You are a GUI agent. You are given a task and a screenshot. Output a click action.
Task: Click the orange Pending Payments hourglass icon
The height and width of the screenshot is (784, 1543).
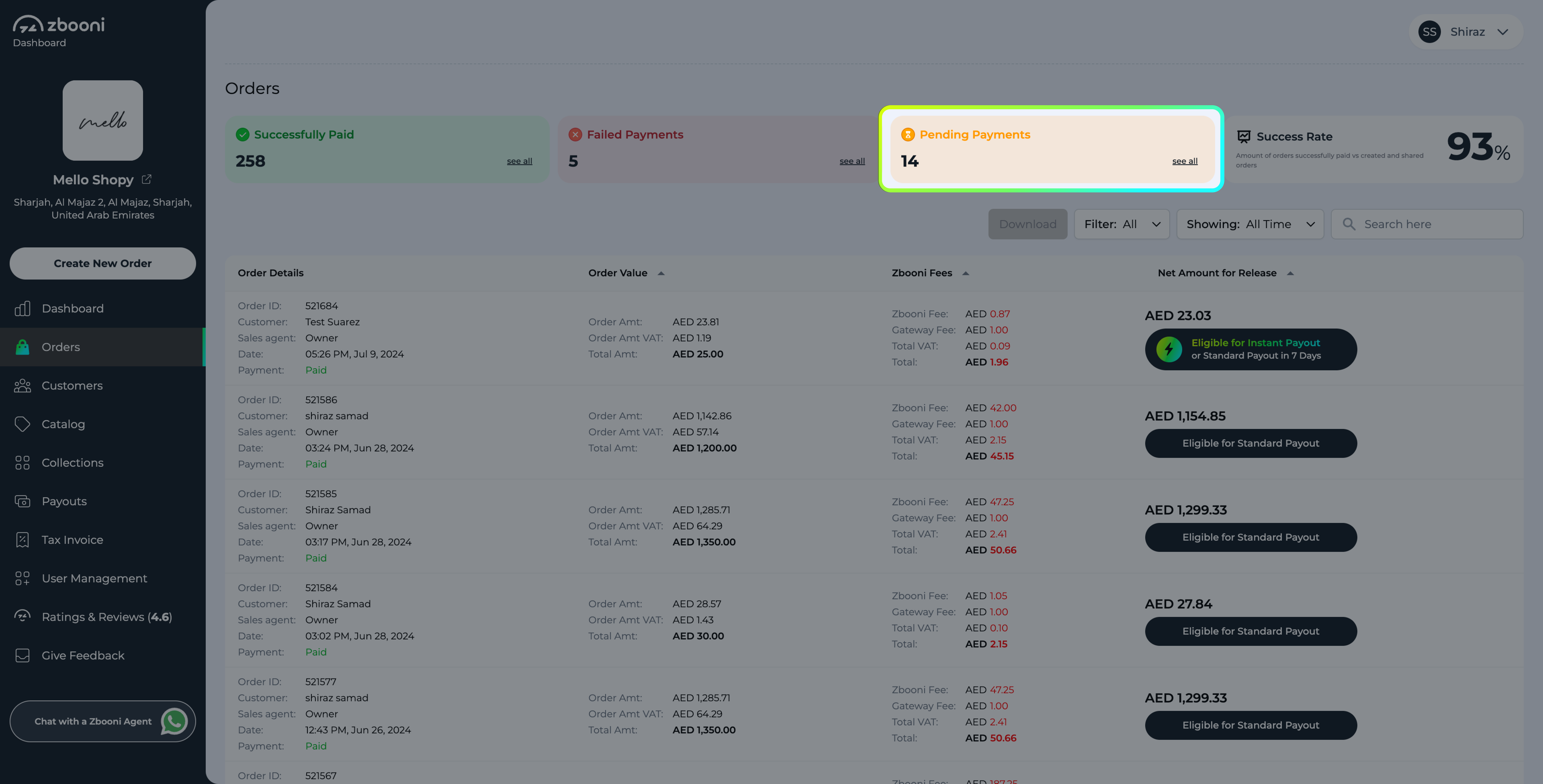pyautogui.click(x=908, y=135)
